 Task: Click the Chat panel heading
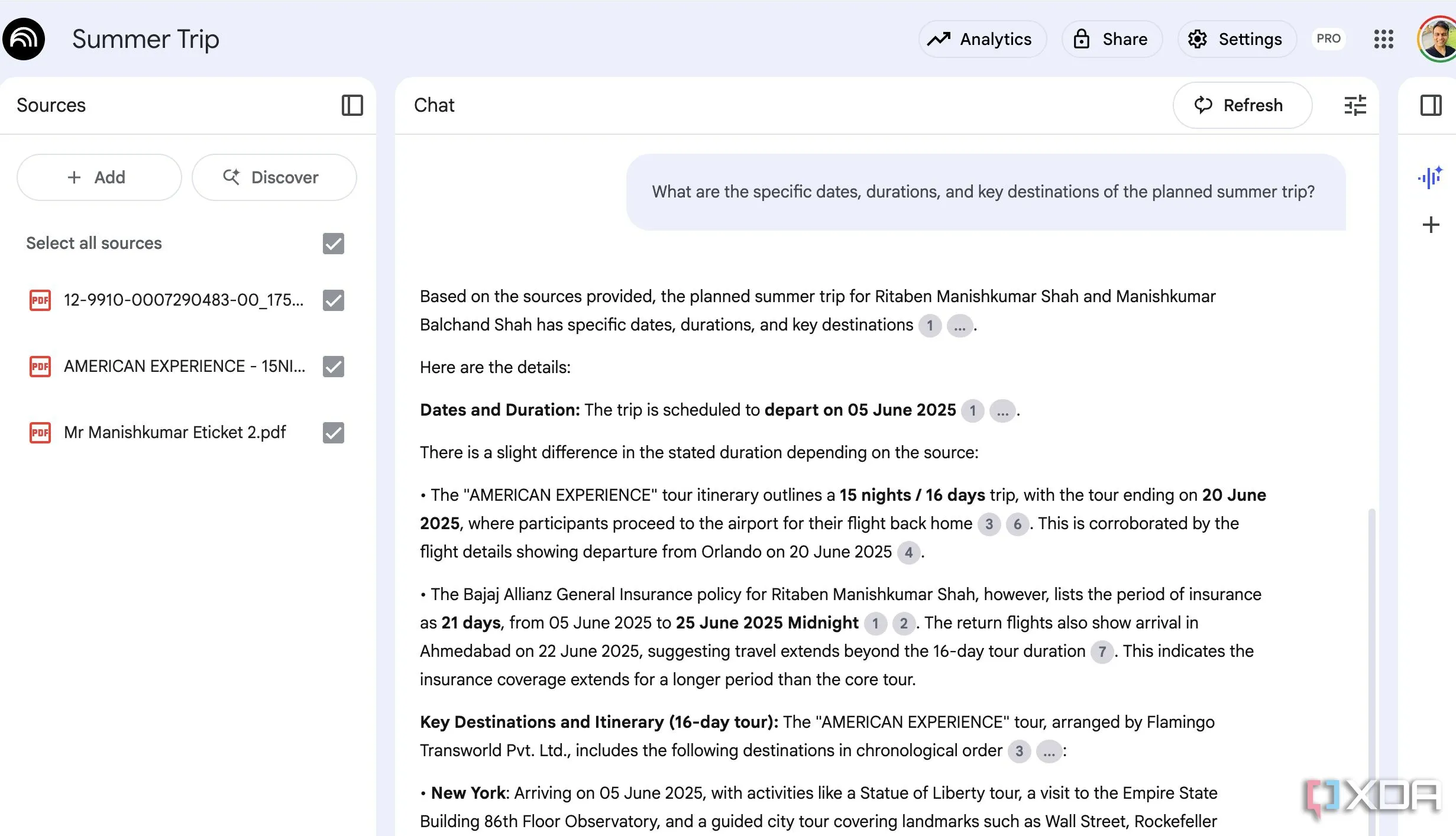434,105
